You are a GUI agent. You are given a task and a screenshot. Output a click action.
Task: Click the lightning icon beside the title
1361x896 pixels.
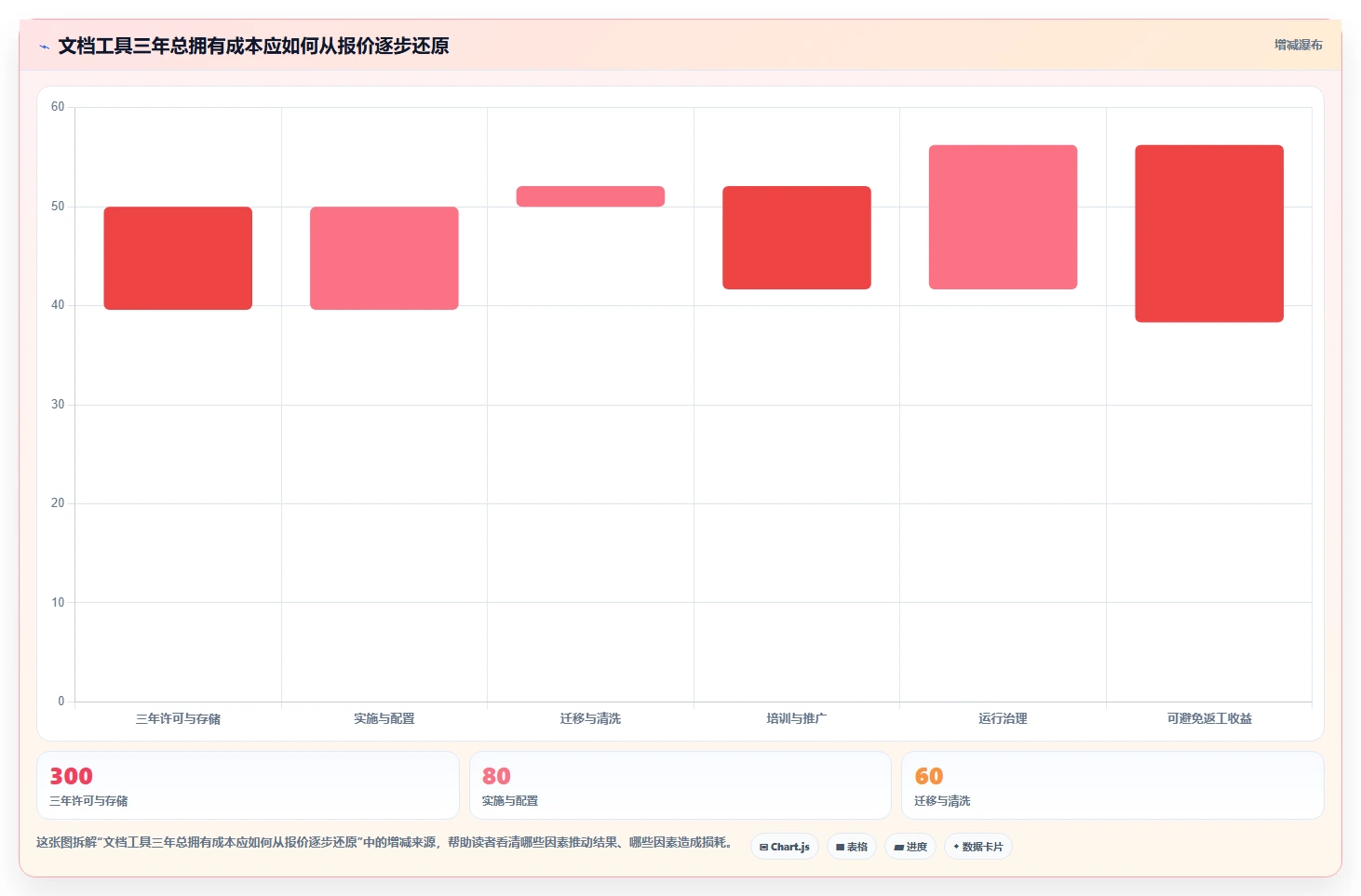44,47
